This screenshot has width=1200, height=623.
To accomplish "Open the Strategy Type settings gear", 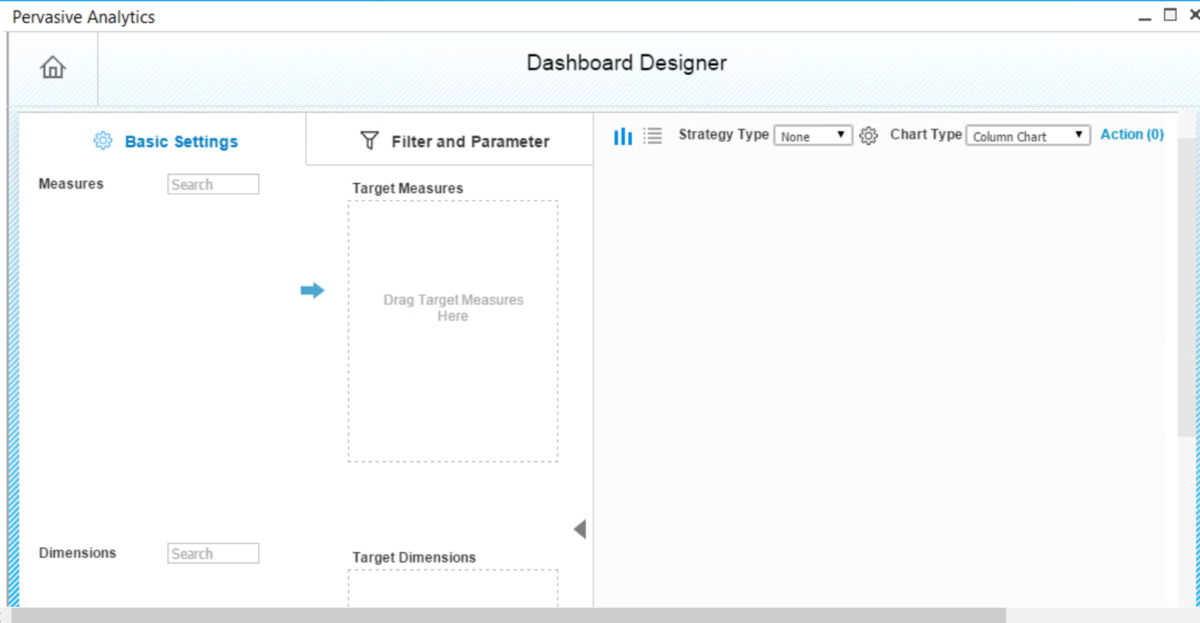I will click(867, 135).
